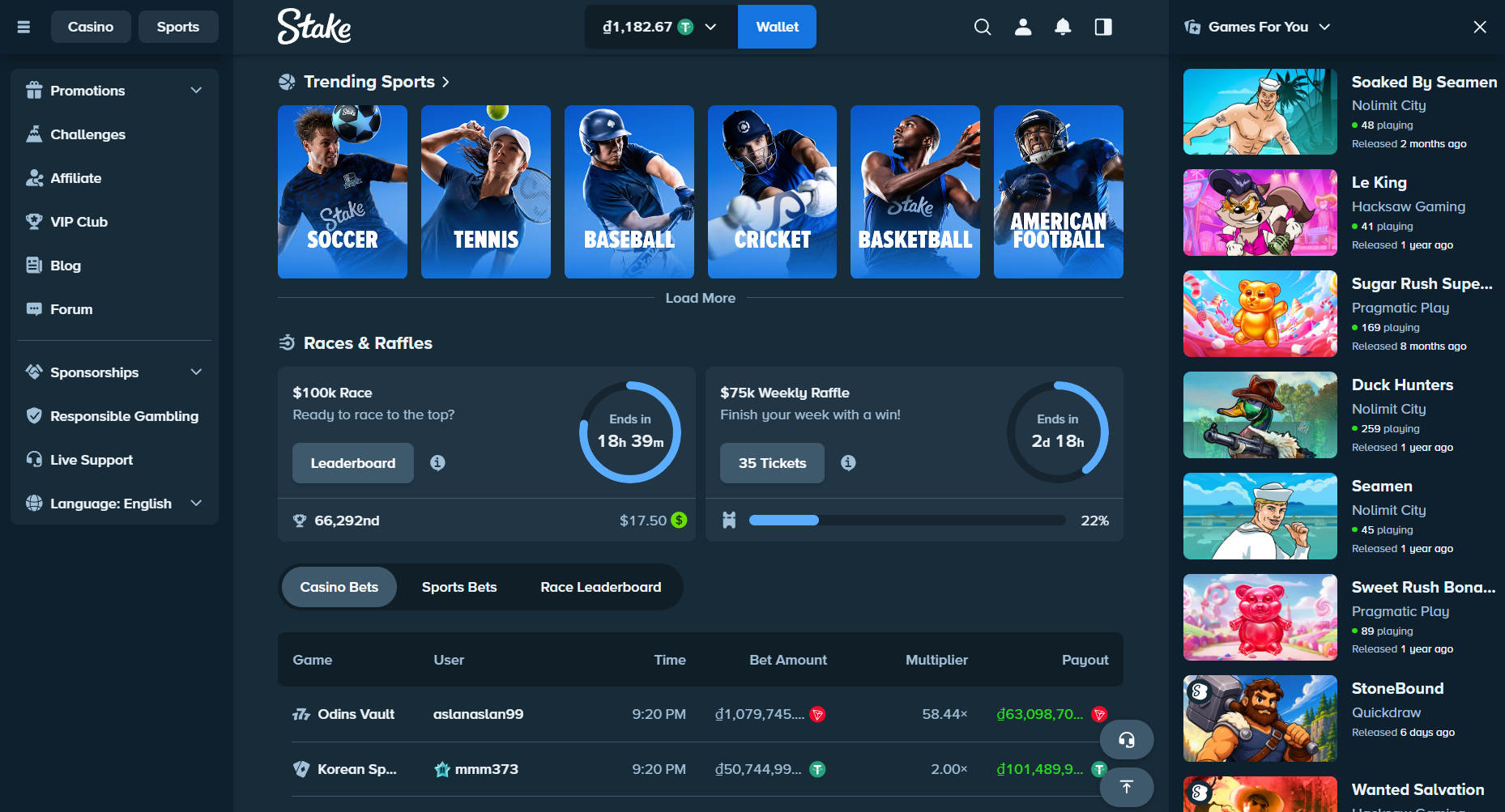Click the Sugar Rush Supe... title

[x=1422, y=283]
